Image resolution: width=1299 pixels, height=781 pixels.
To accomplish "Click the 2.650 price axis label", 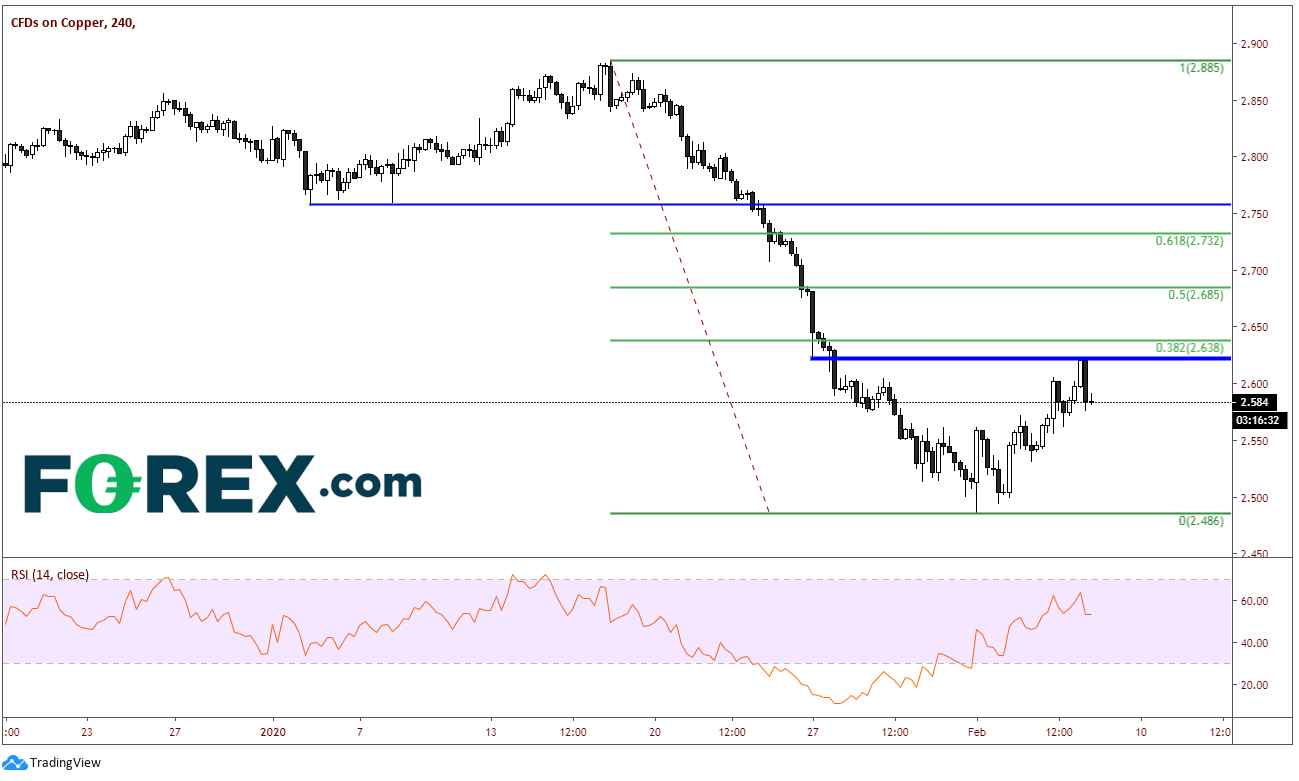I will [1256, 327].
